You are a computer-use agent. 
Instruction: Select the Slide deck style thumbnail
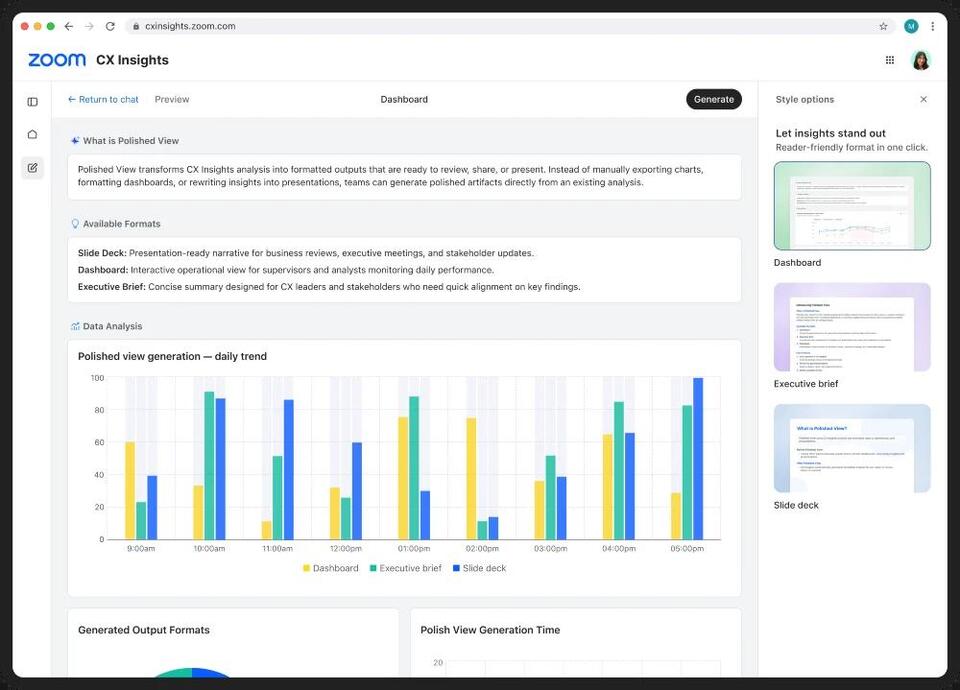[852, 448]
